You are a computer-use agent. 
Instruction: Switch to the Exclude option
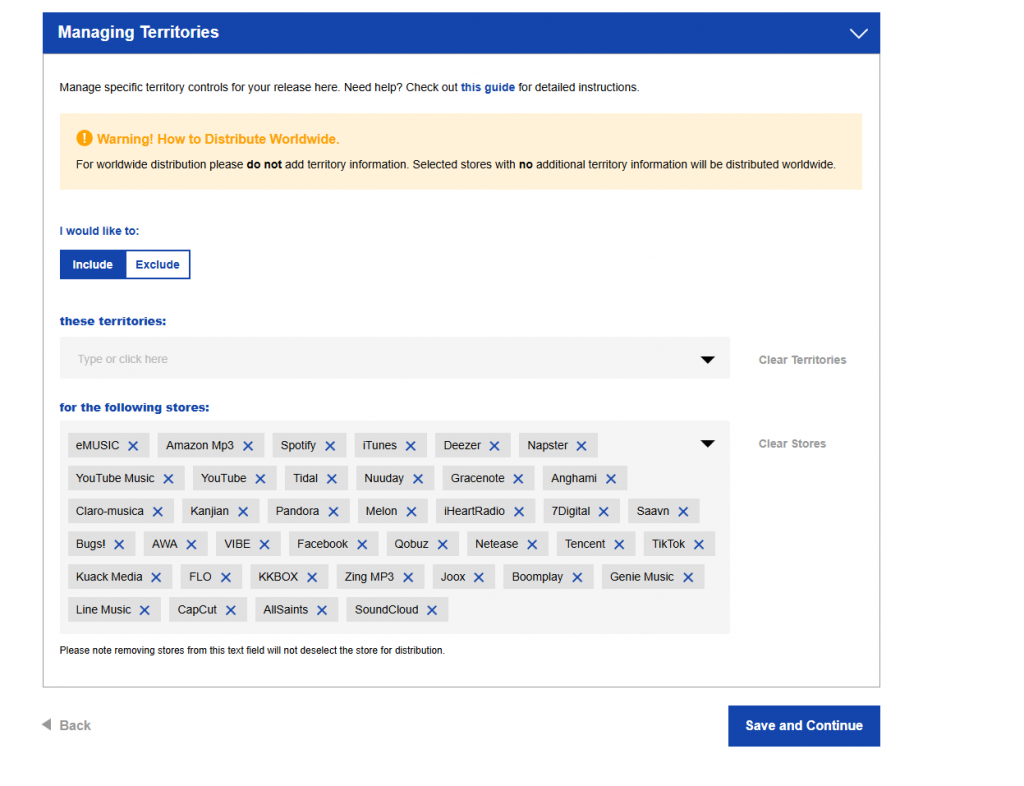[x=157, y=265]
